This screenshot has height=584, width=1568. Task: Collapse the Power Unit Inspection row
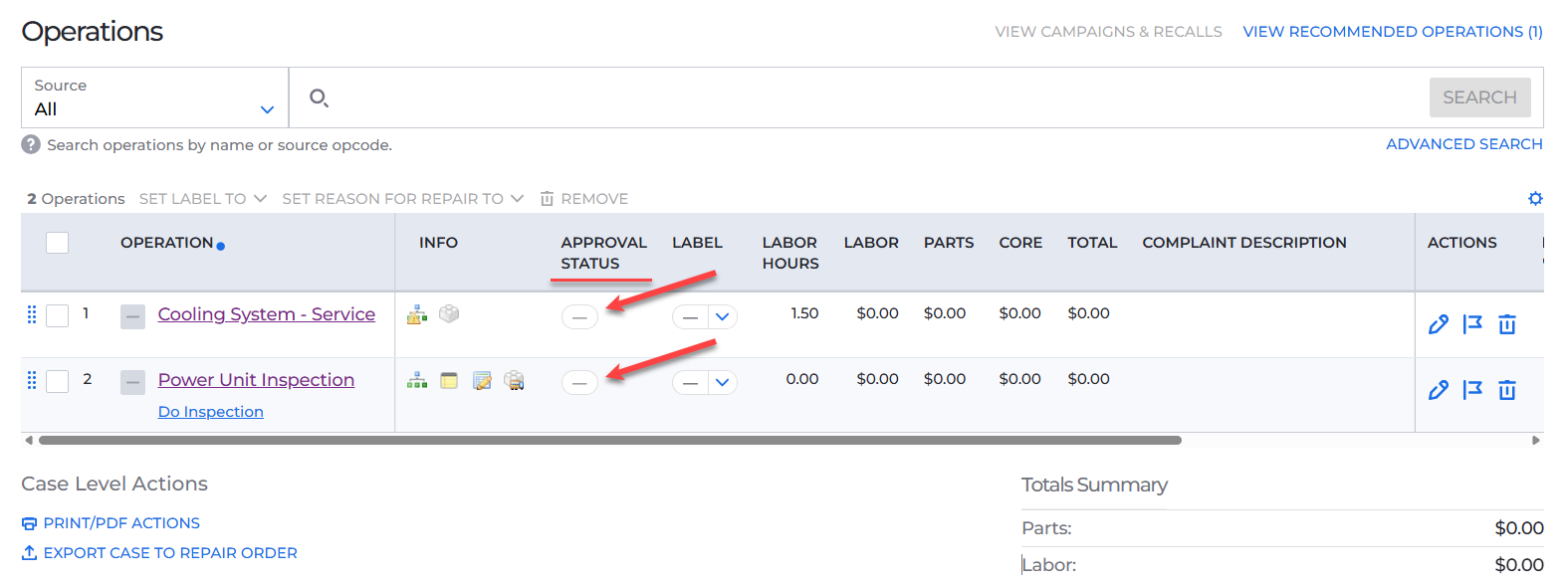pyautogui.click(x=132, y=382)
